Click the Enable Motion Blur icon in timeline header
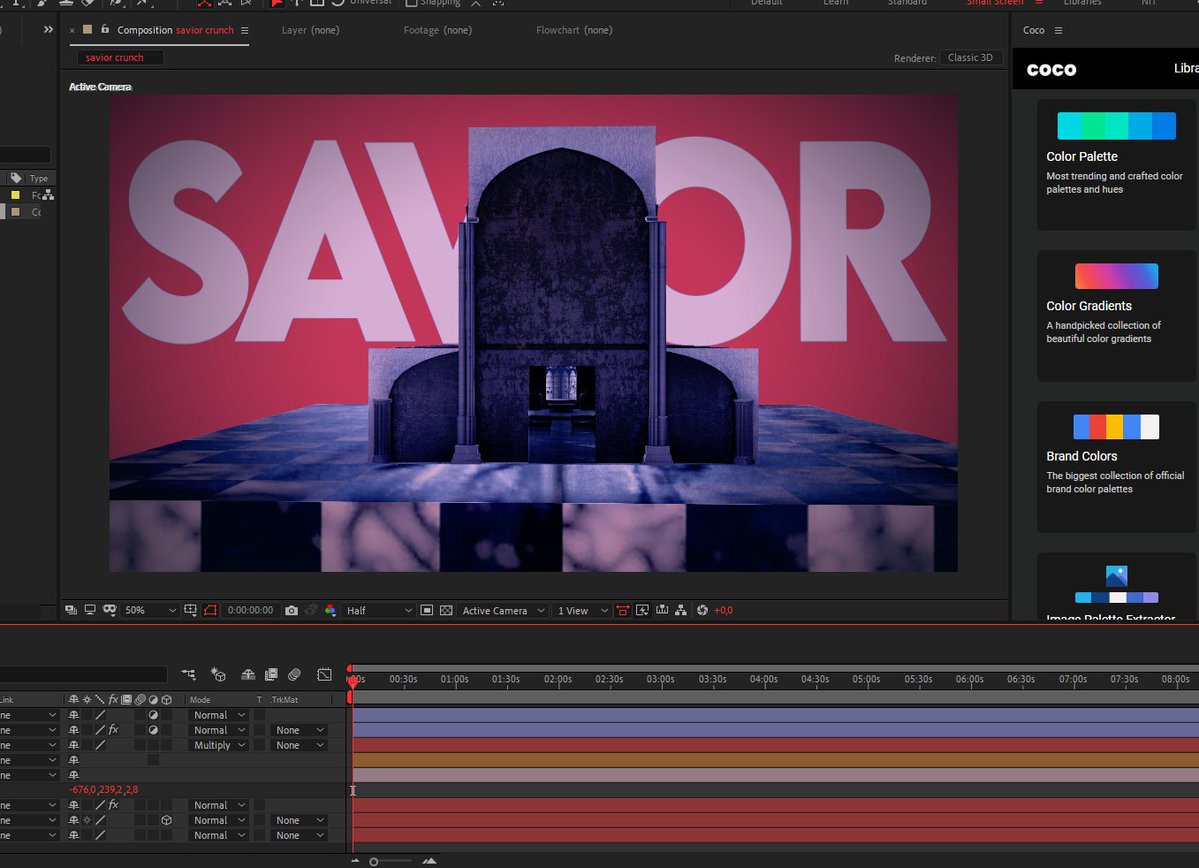 click(x=294, y=675)
